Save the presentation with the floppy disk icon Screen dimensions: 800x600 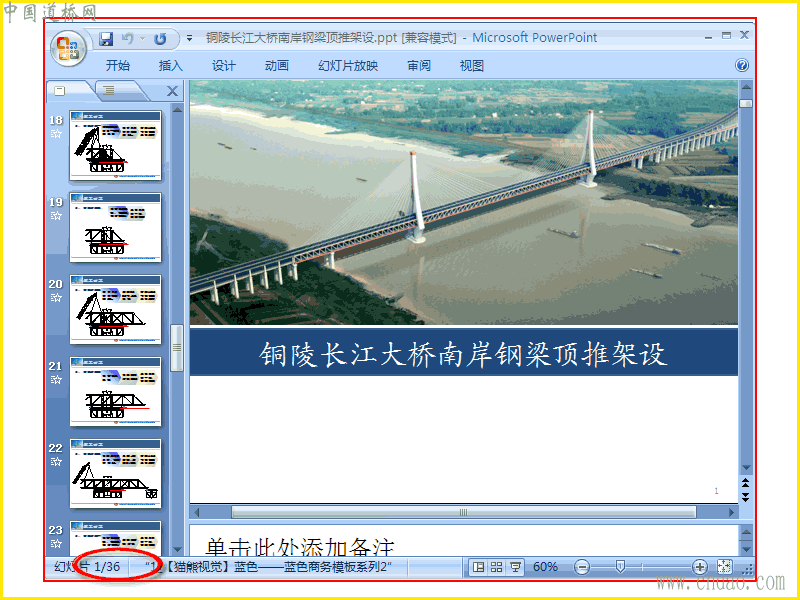coord(106,38)
